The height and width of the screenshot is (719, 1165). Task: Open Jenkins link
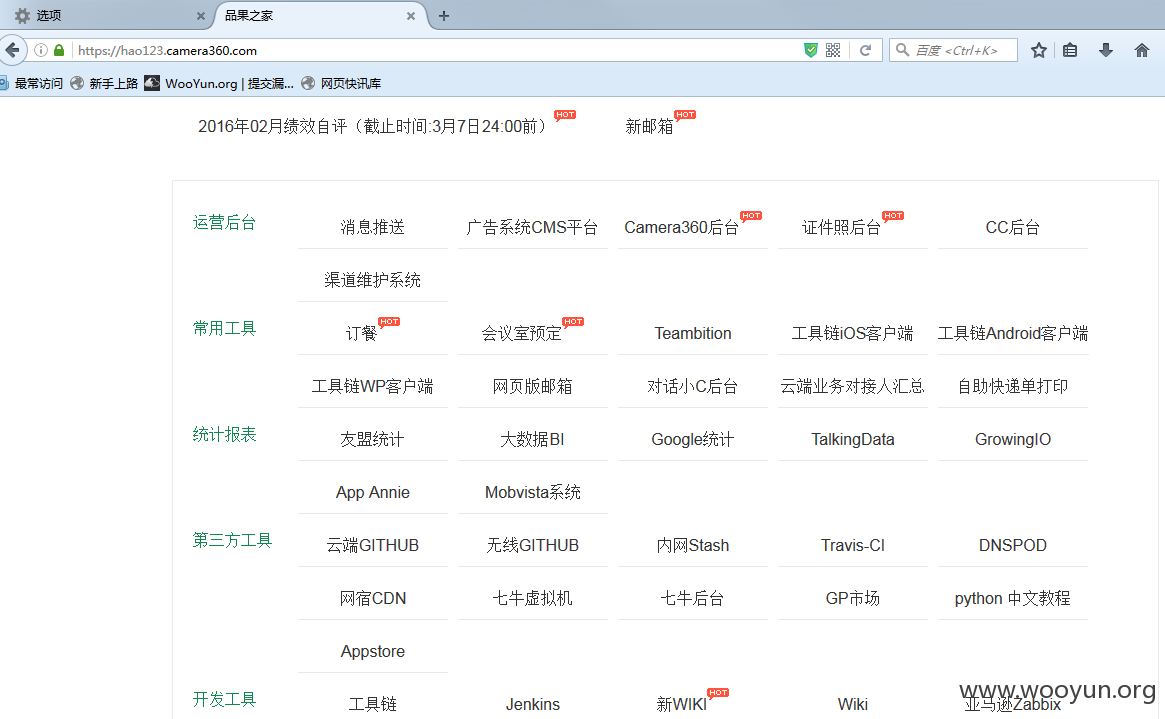pos(532,704)
